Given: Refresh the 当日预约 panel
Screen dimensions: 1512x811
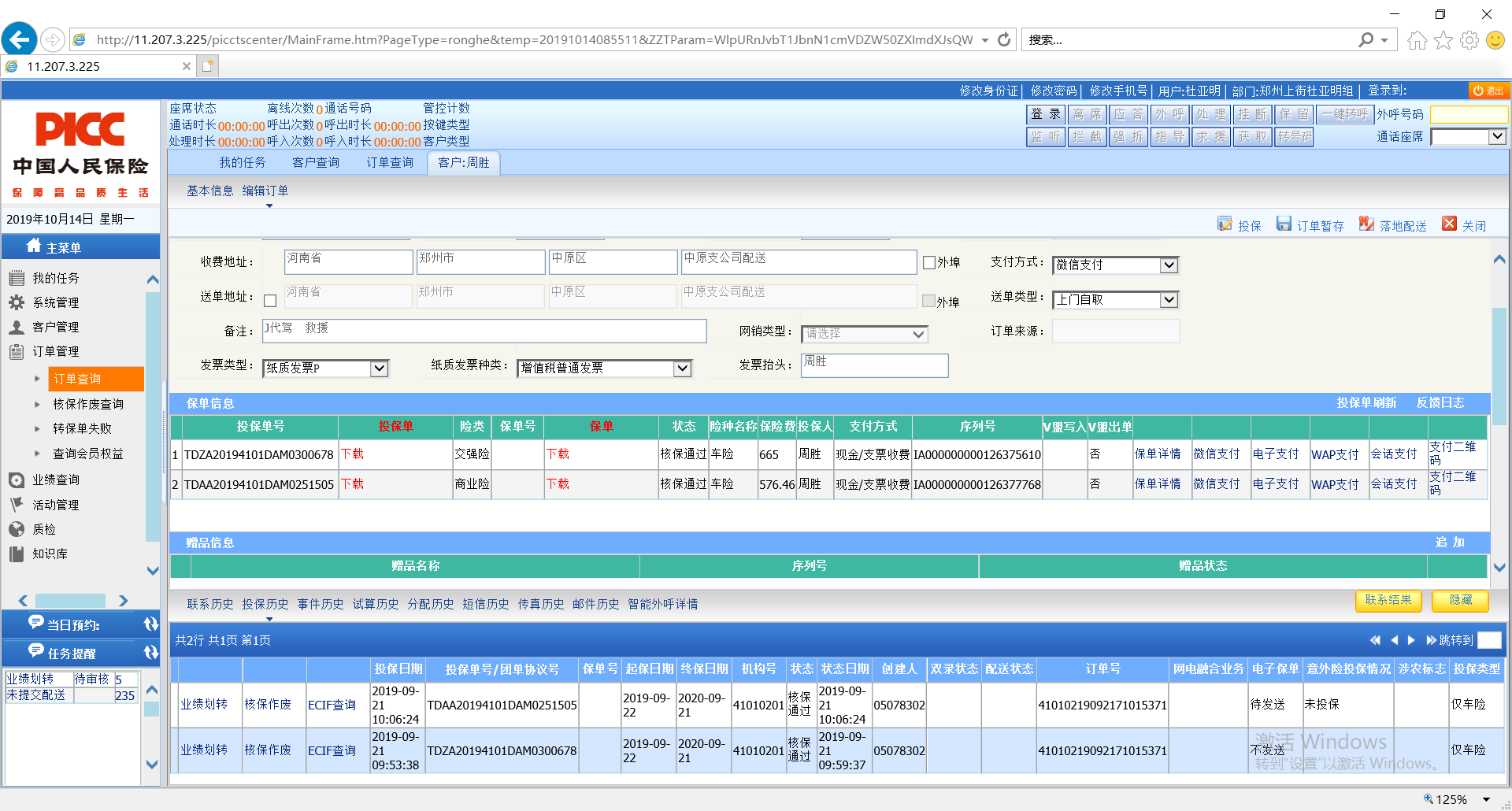Looking at the screenshot, I should [x=150, y=624].
